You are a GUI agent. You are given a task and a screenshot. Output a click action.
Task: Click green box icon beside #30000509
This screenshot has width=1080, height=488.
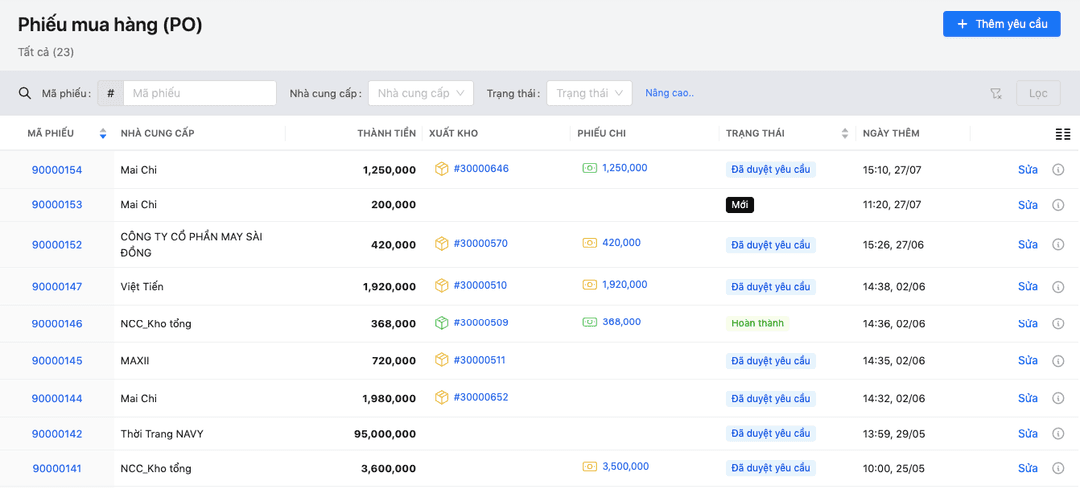pos(441,323)
